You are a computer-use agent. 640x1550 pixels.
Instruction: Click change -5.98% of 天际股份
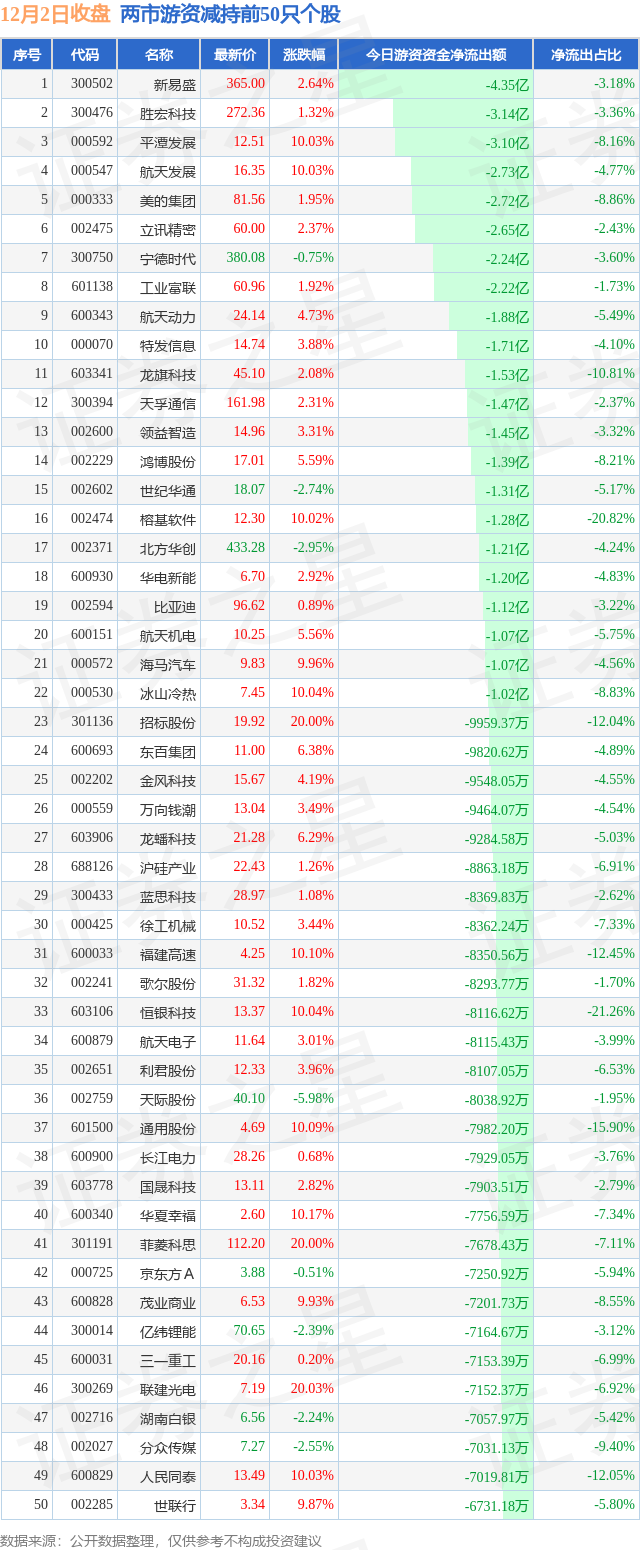click(314, 1099)
